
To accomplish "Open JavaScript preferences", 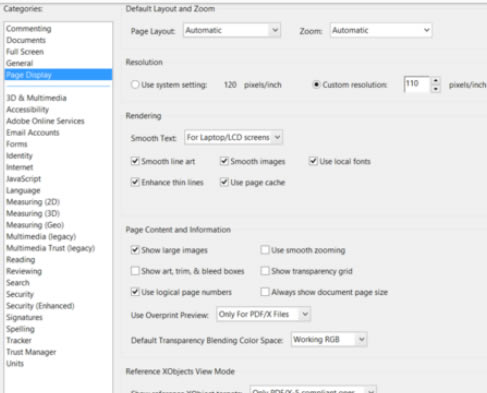I will tap(24, 179).
